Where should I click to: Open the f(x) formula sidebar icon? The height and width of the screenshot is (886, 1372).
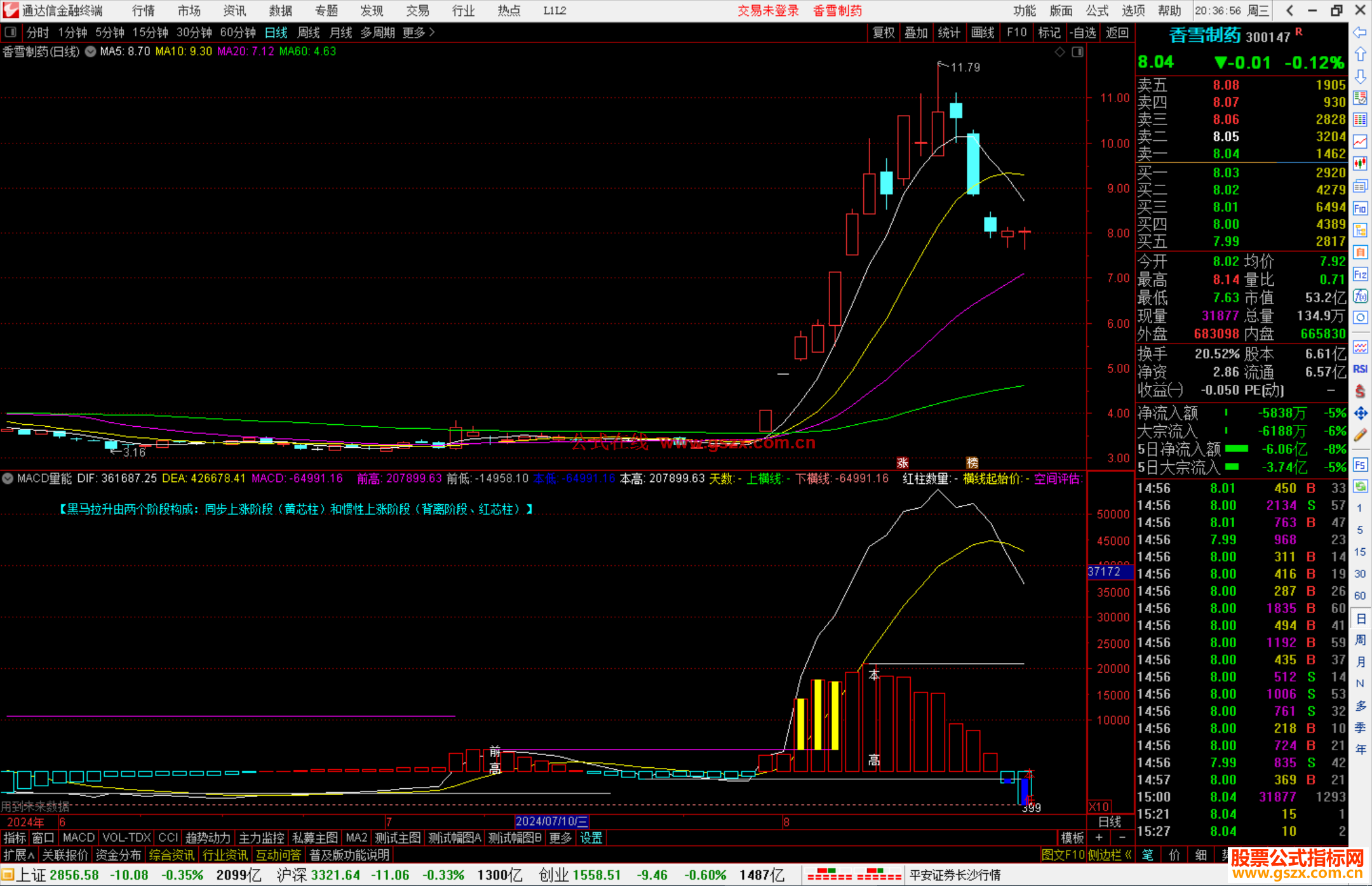[1360, 296]
